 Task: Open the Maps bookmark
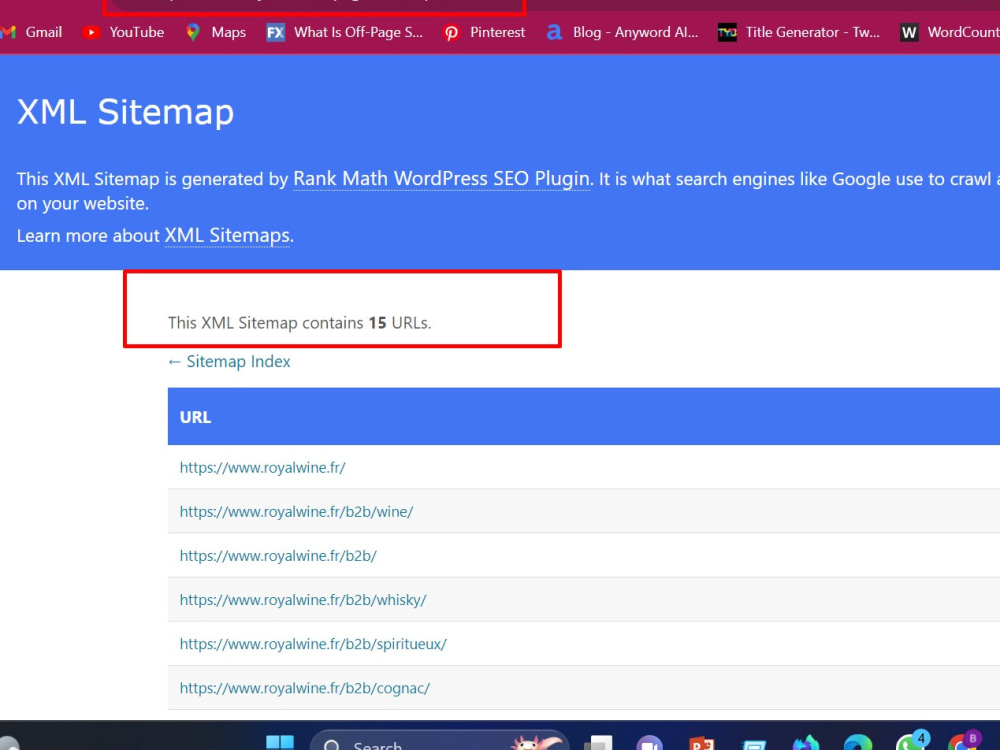pos(216,32)
